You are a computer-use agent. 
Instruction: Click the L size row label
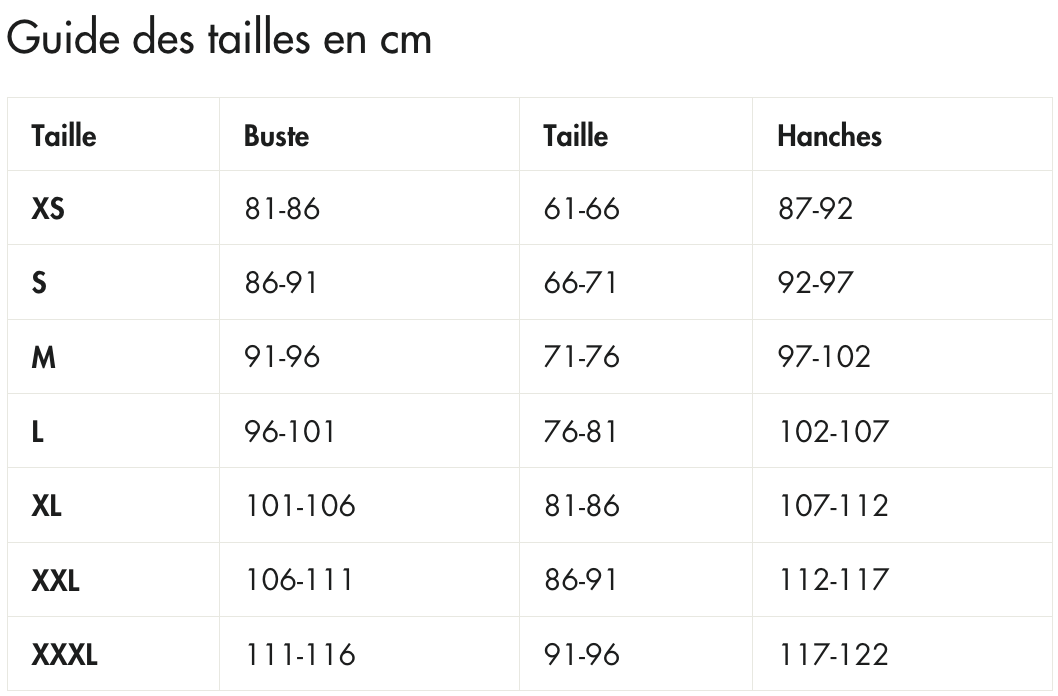click(38, 432)
